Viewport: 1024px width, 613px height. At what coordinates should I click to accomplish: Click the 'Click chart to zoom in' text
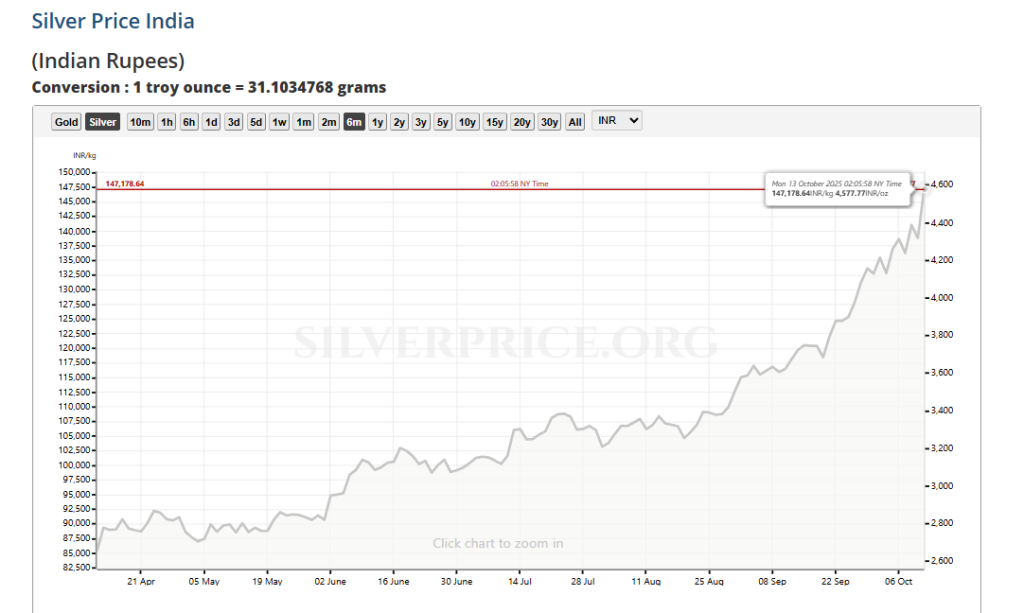point(498,543)
